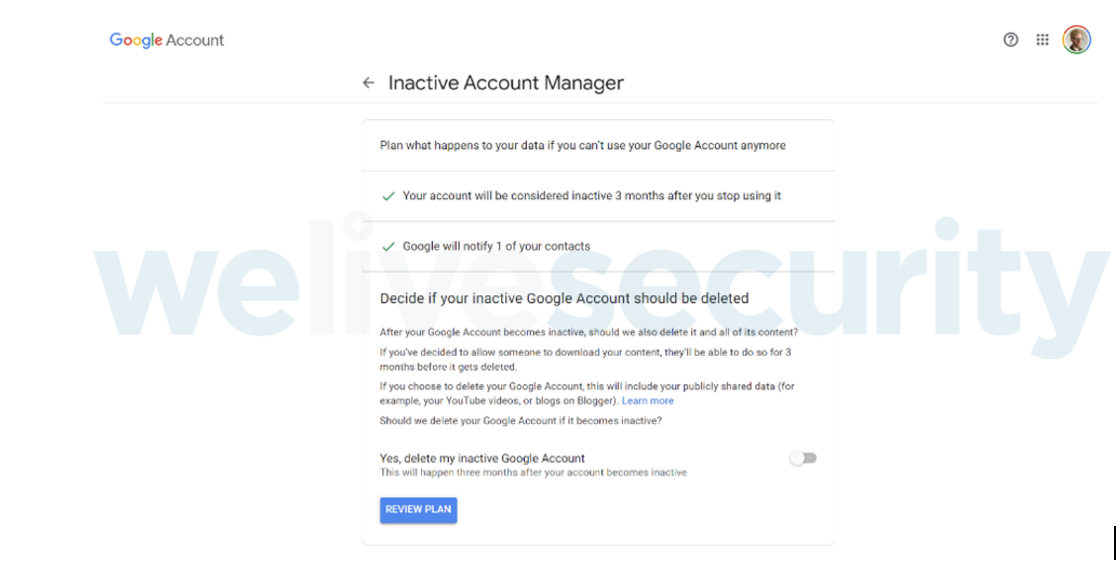Click the 'This will happen three months after' subtext

(533, 472)
